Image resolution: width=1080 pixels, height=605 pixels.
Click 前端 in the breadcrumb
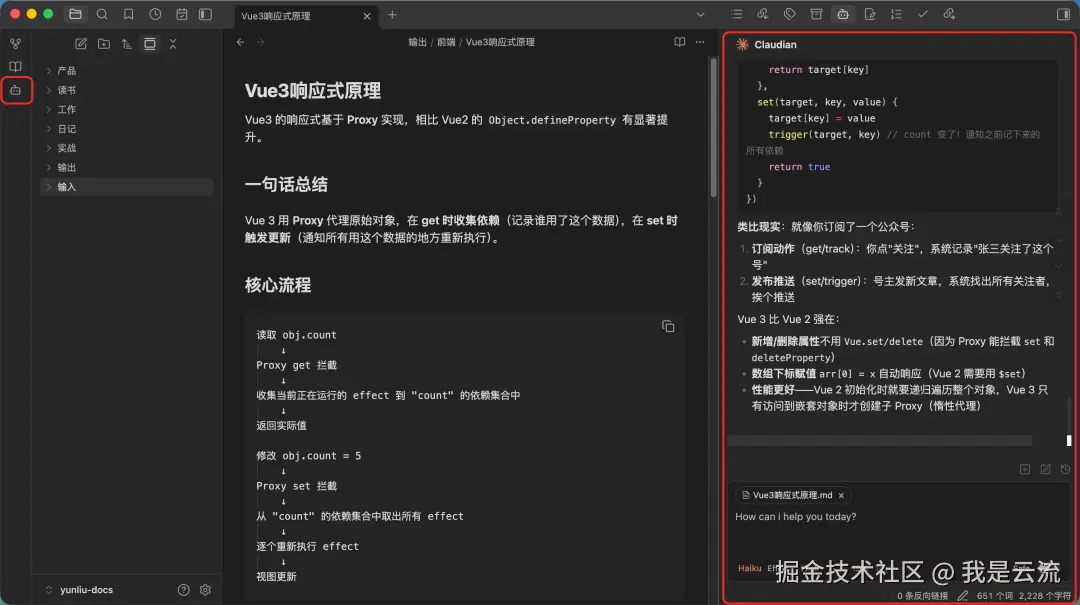tap(446, 42)
